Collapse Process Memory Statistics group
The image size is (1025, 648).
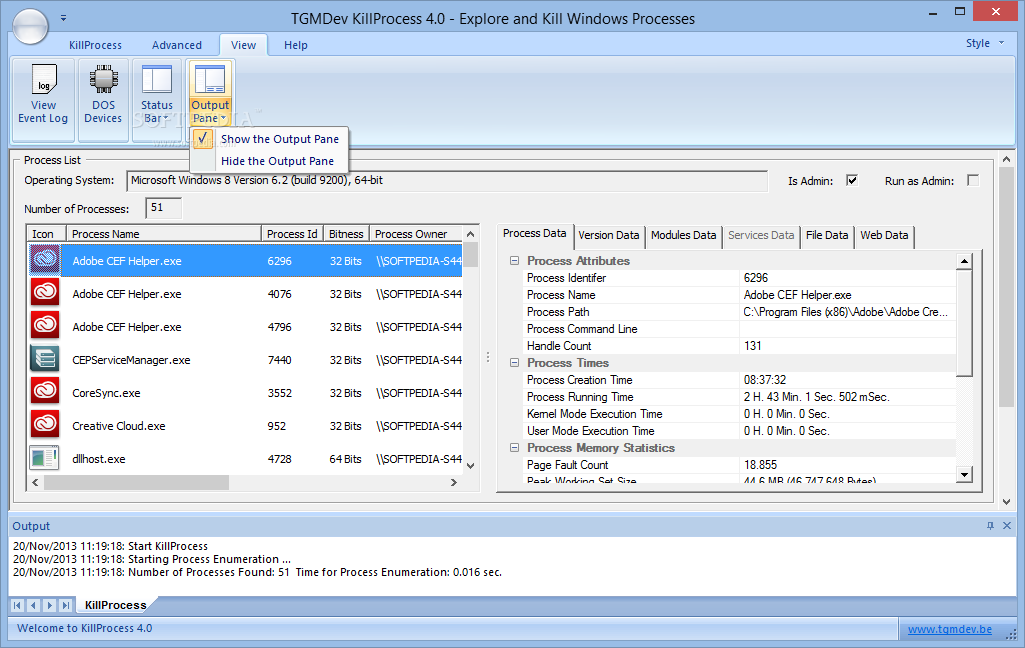[514, 447]
